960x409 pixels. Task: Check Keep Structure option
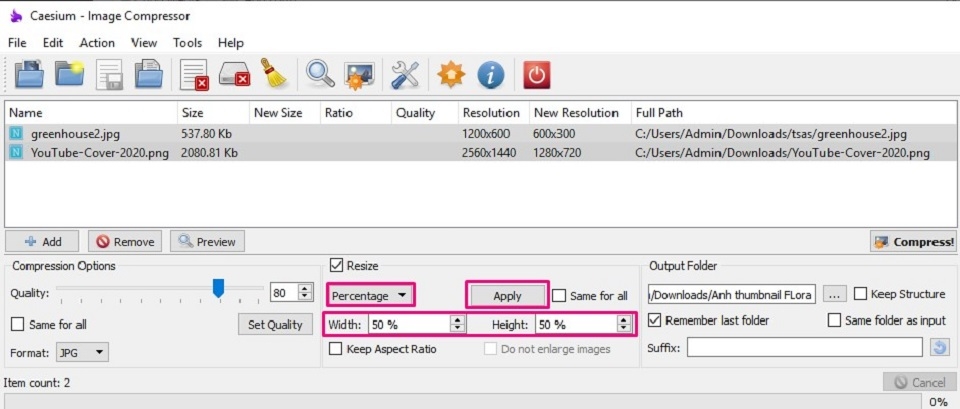860,294
